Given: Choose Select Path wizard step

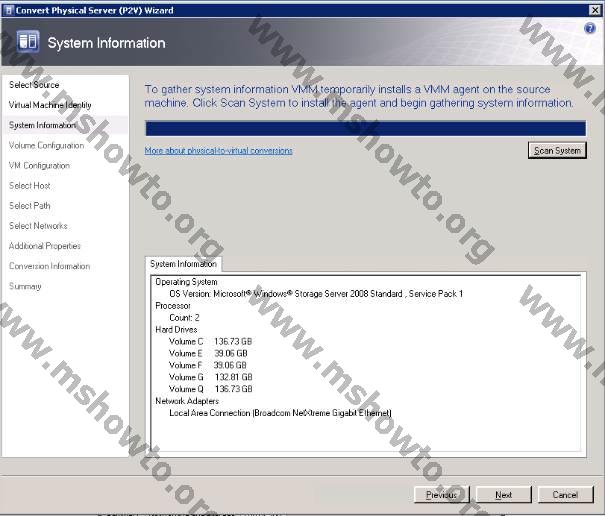Looking at the screenshot, I should (x=30, y=206).
